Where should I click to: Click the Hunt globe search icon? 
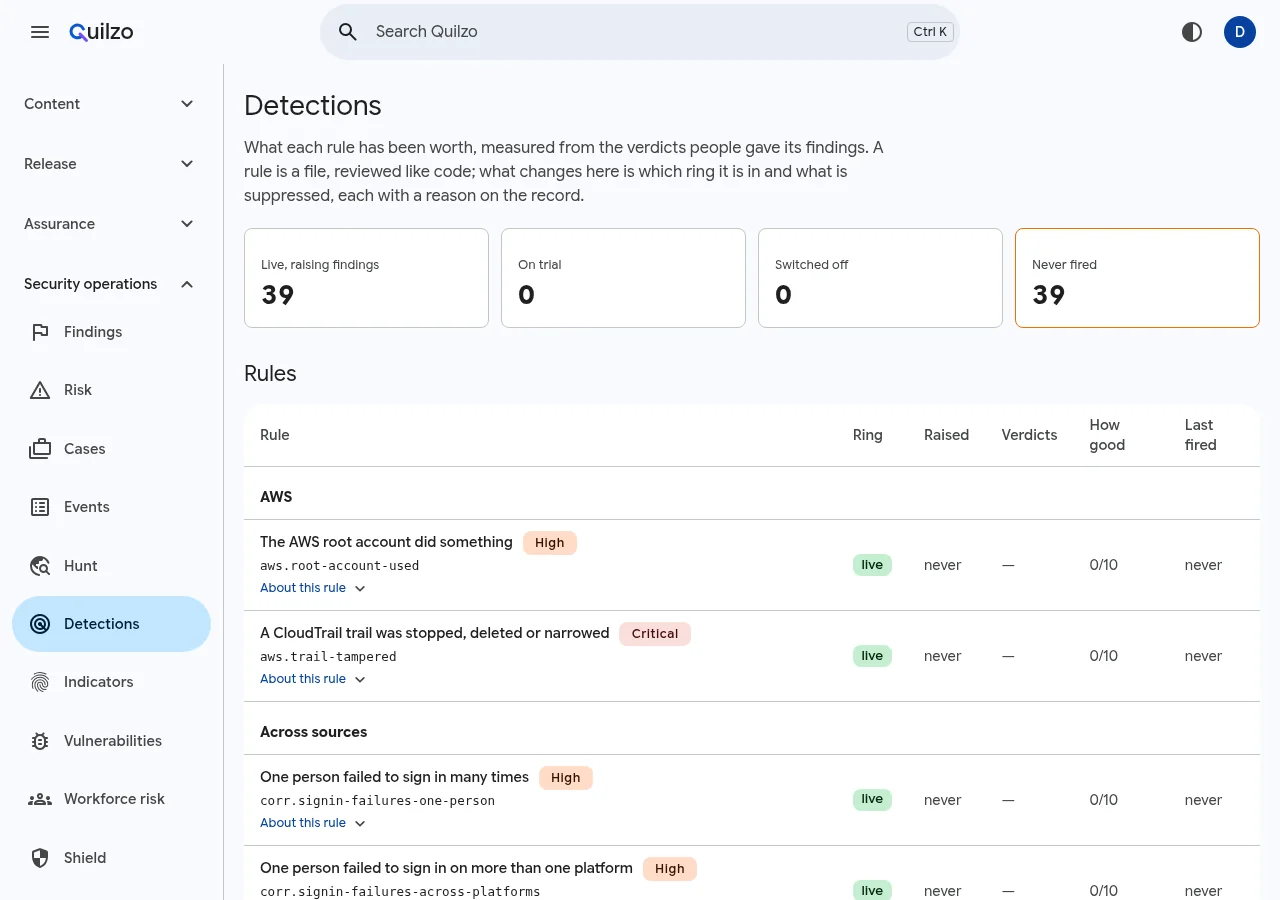pyautogui.click(x=40, y=566)
